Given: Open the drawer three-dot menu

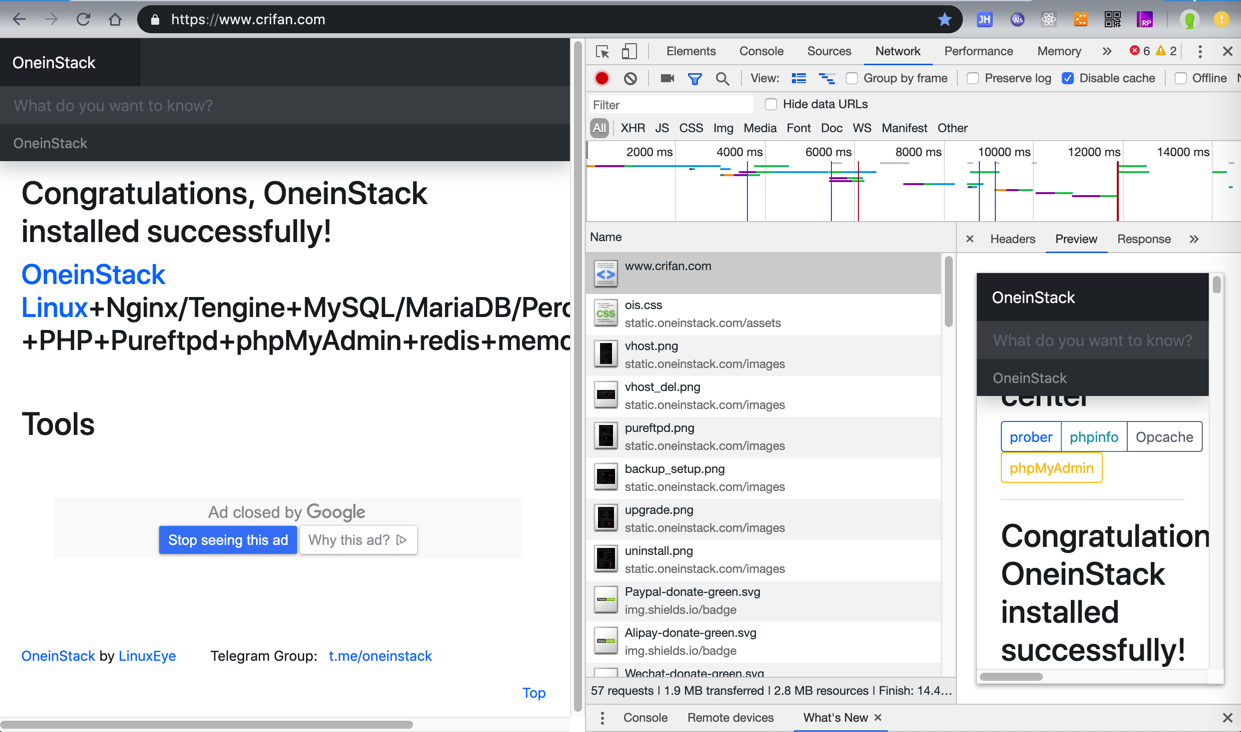Looking at the screenshot, I should 602,718.
